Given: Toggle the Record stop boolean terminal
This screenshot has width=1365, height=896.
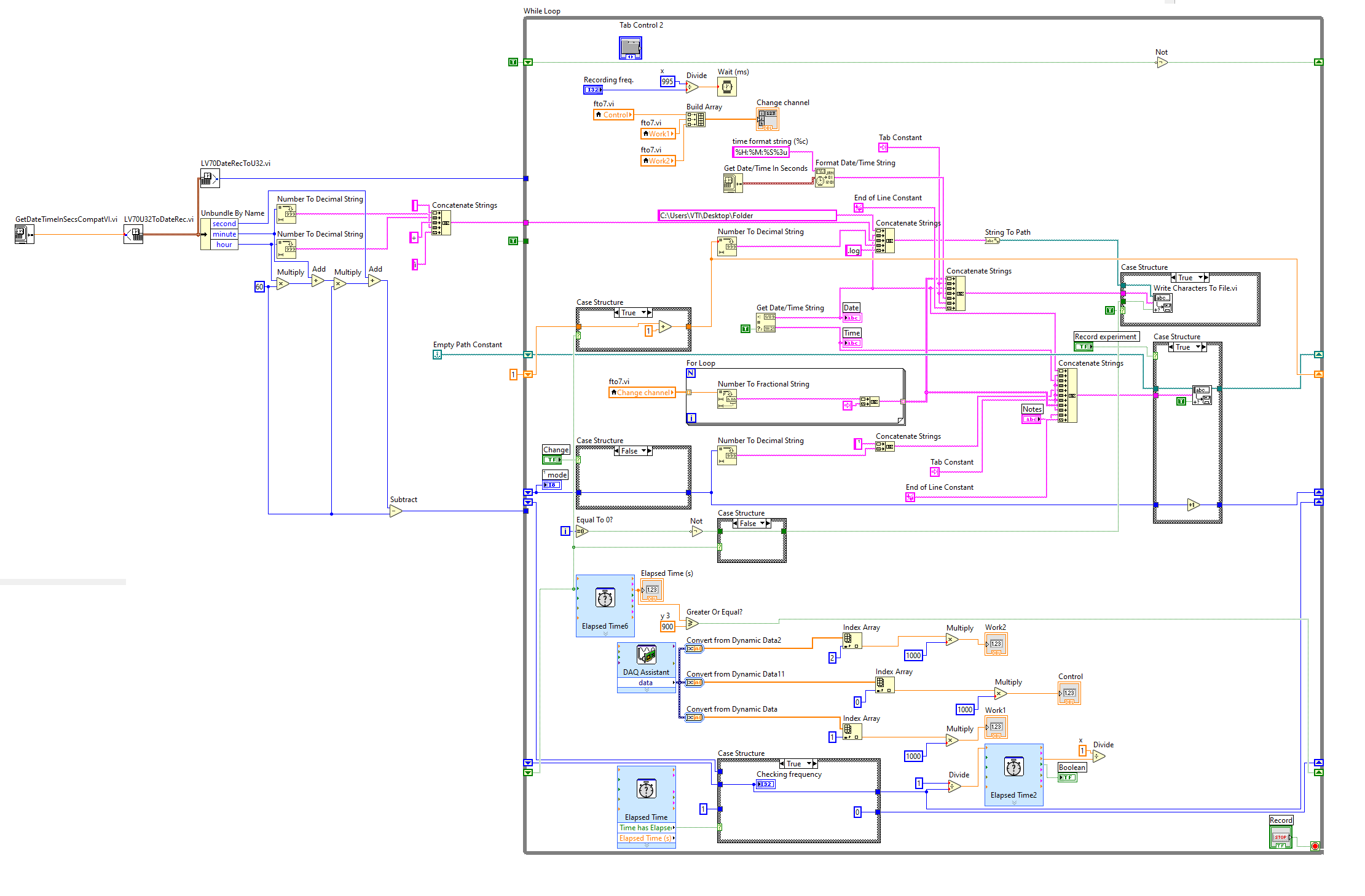Looking at the screenshot, I should (1281, 837).
